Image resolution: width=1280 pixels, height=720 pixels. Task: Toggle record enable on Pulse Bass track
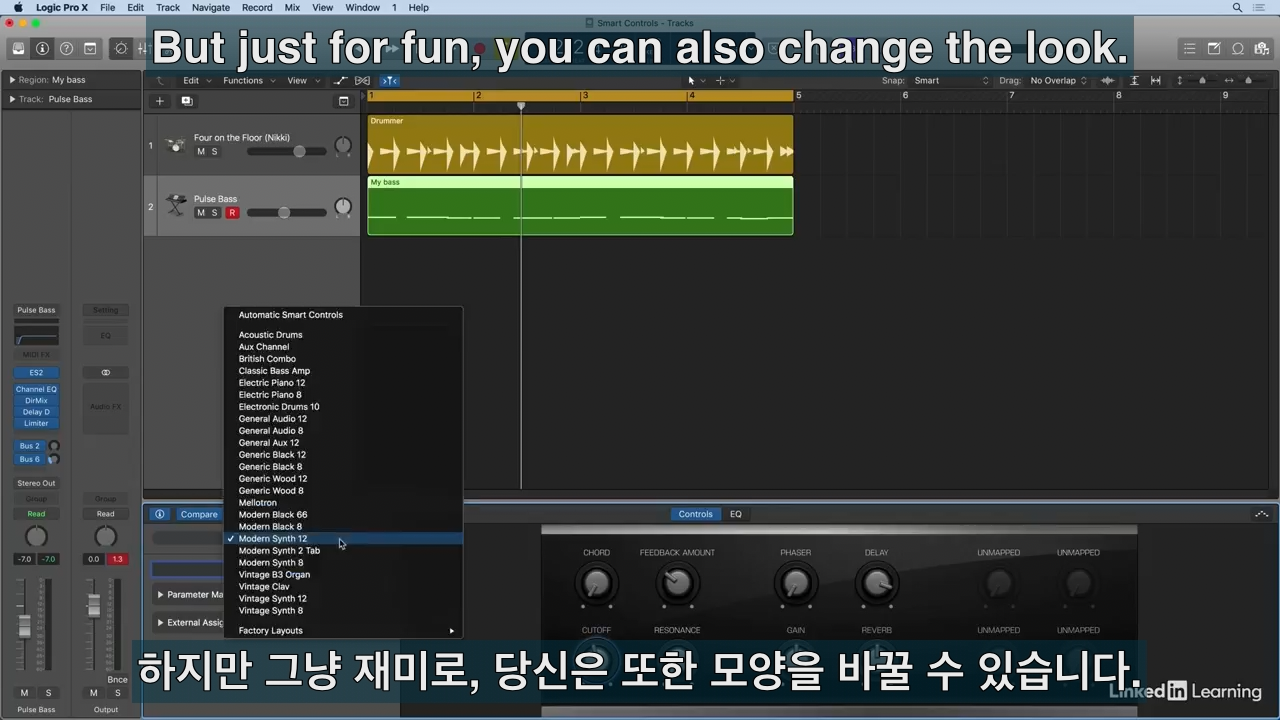click(x=232, y=213)
